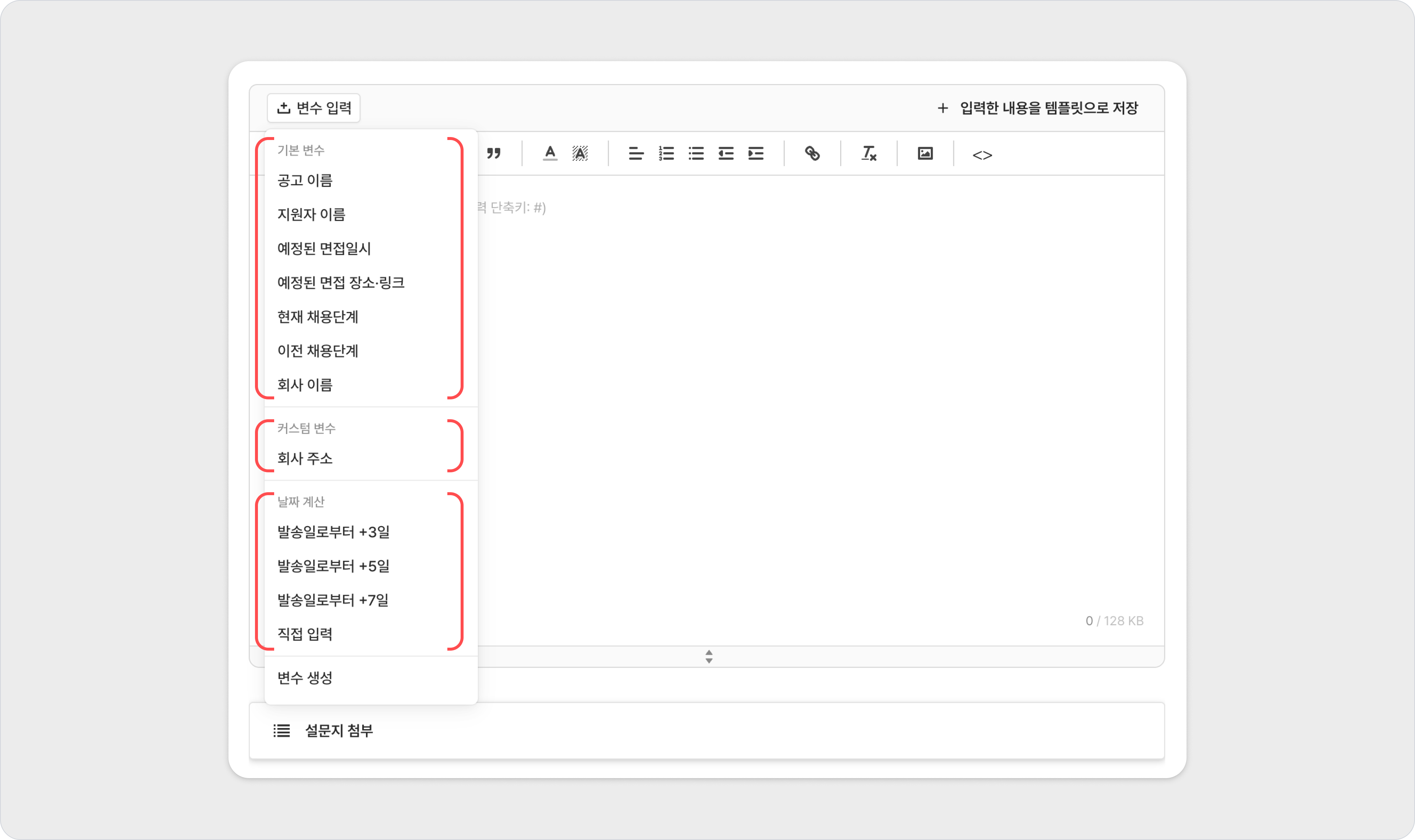
Task: Select the text background highlight icon
Action: coord(580,153)
